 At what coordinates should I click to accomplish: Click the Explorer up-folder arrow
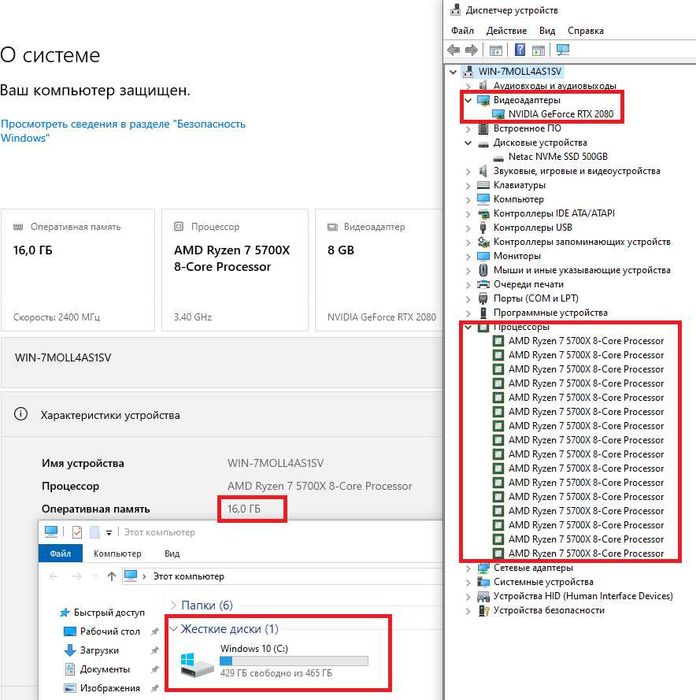[x=112, y=576]
